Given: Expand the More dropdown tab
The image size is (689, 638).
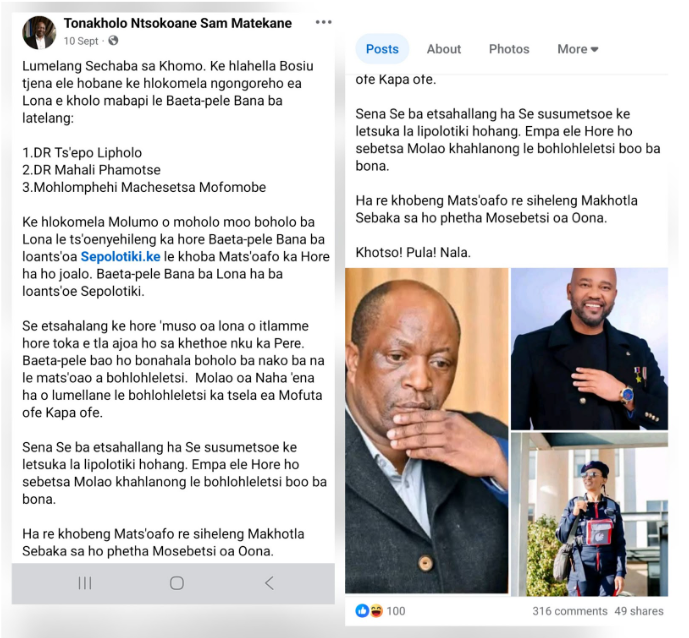Looking at the screenshot, I should click(x=577, y=49).
